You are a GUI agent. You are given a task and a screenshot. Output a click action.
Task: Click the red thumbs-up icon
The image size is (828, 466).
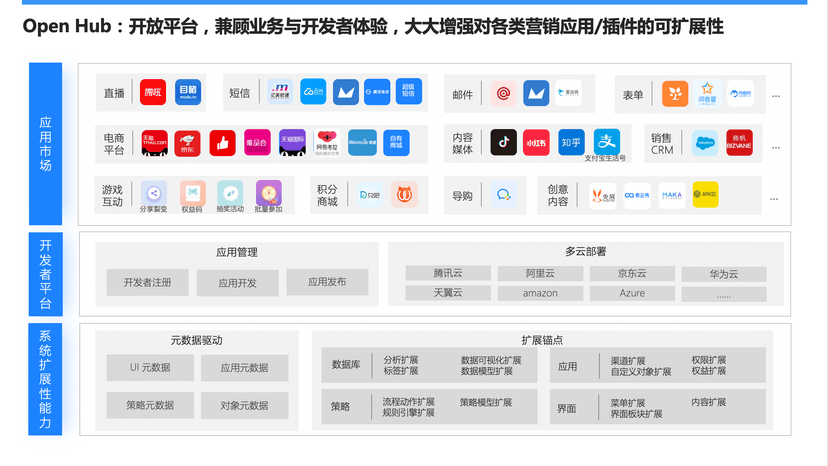(222, 143)
